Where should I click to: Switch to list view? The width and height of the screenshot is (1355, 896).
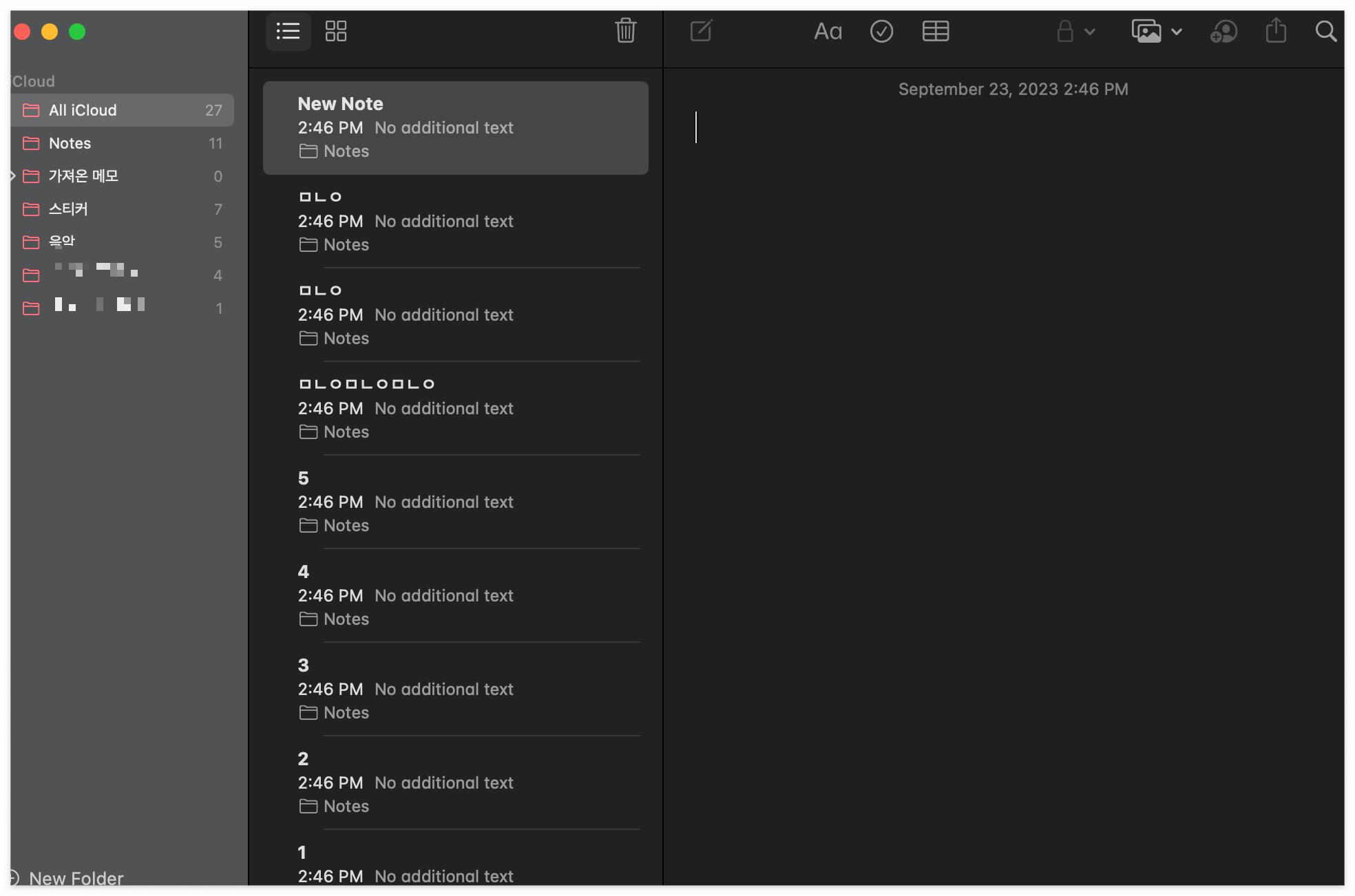[x=288, y=31]
